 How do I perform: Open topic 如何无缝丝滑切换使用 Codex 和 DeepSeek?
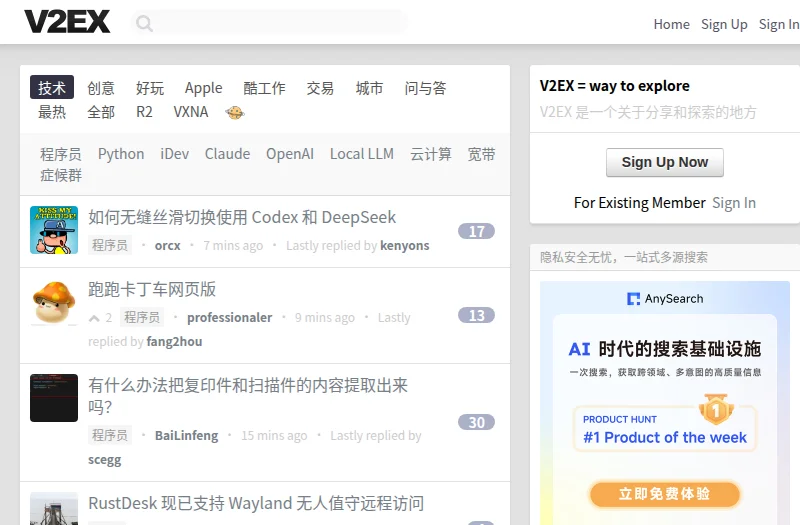[x=242, y=217]
